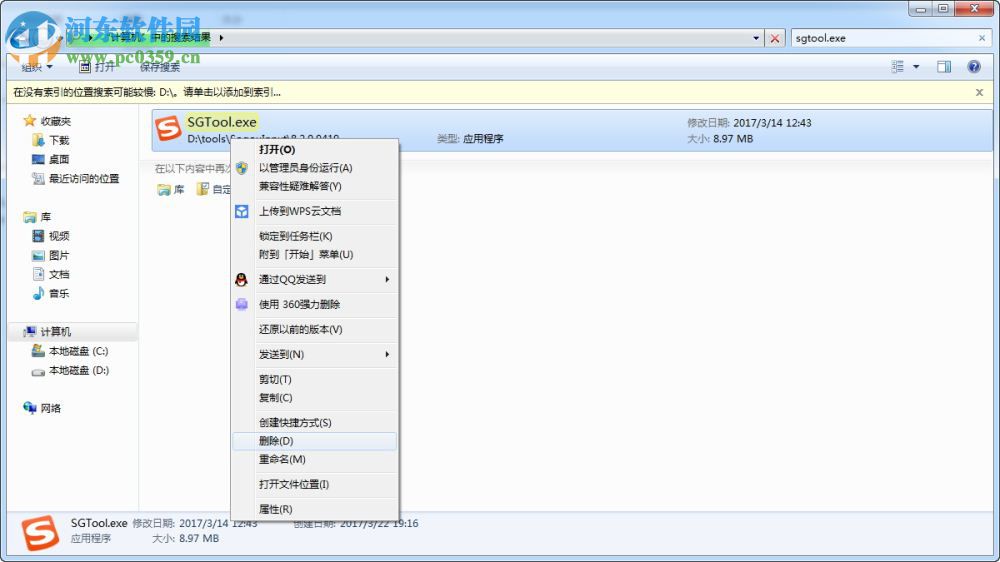Expand 通过QQ发送到 submenu arrow
Viewport: 1000px width, 562px height.
pos(387,279)
